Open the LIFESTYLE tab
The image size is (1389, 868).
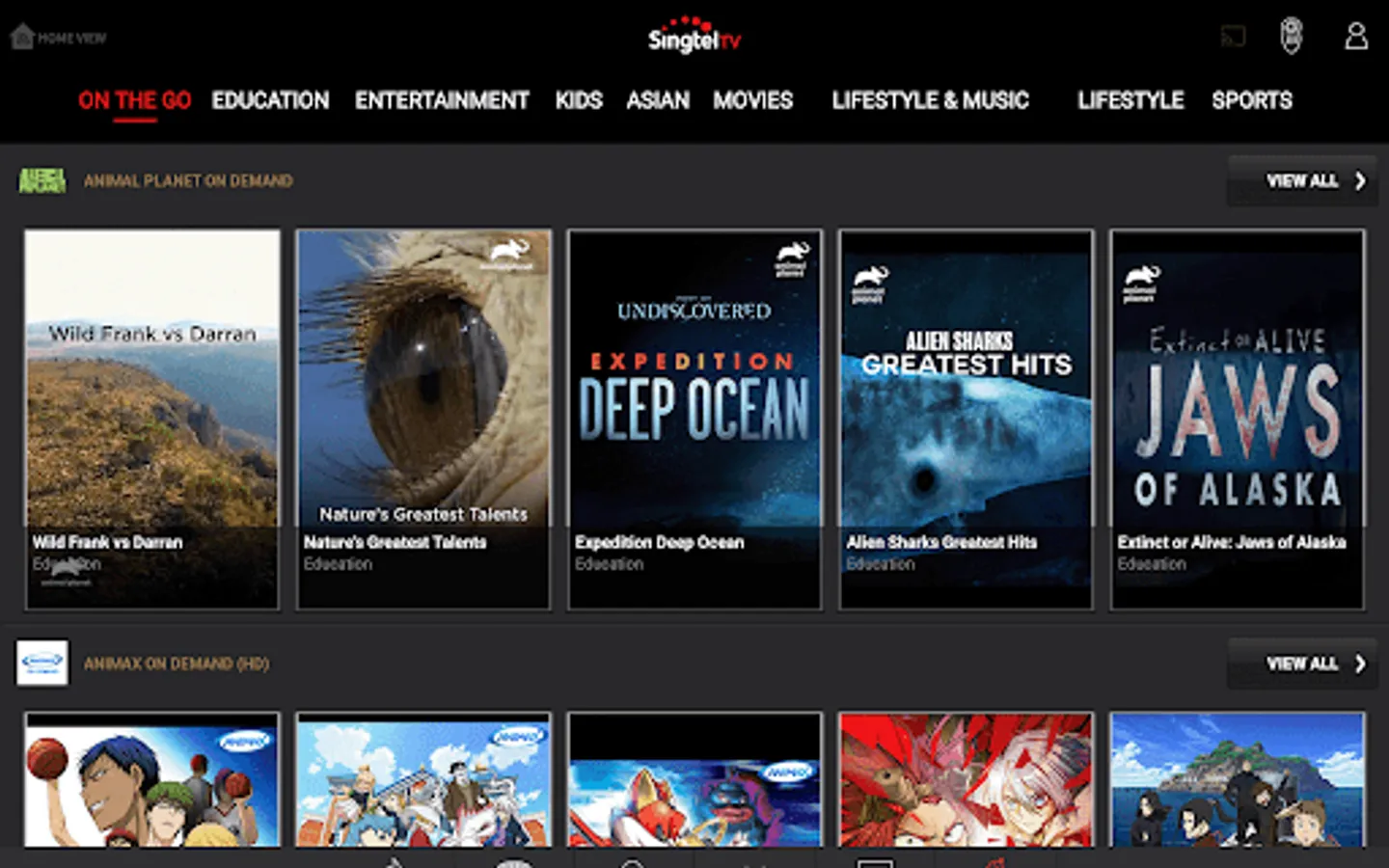[x=1130, y=100]
